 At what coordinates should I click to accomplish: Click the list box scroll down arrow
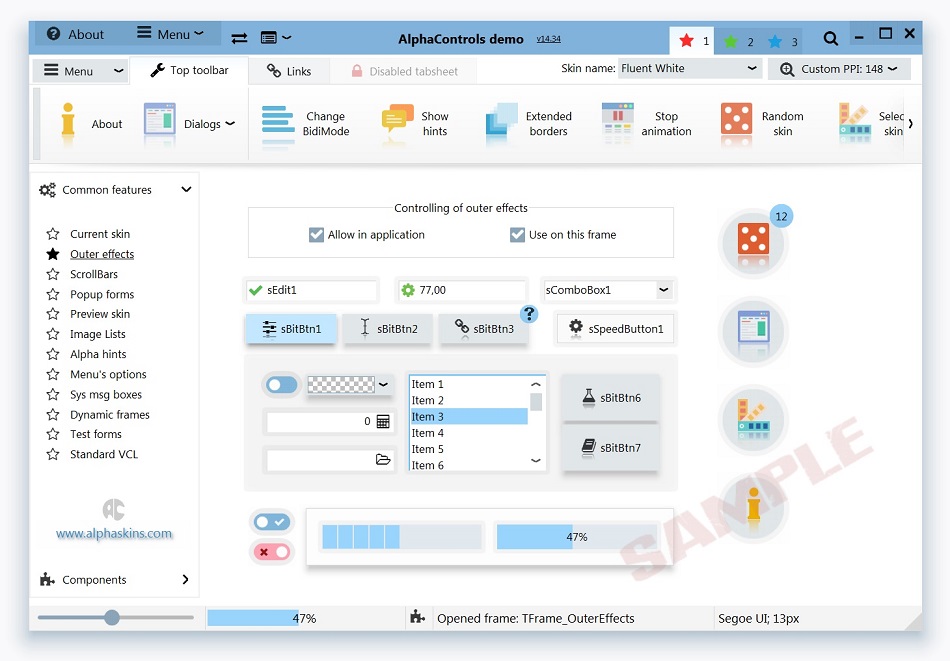536,460
